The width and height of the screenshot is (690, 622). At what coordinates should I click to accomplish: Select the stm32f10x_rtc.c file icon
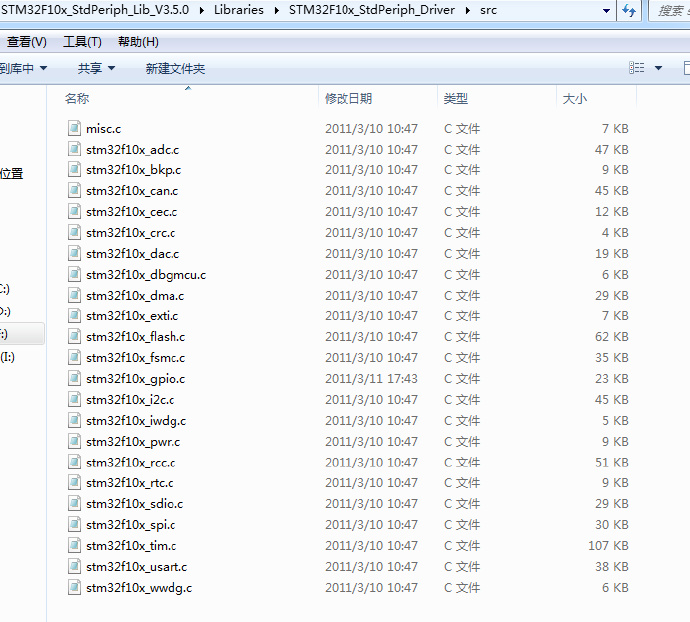[x=74, y=482]
